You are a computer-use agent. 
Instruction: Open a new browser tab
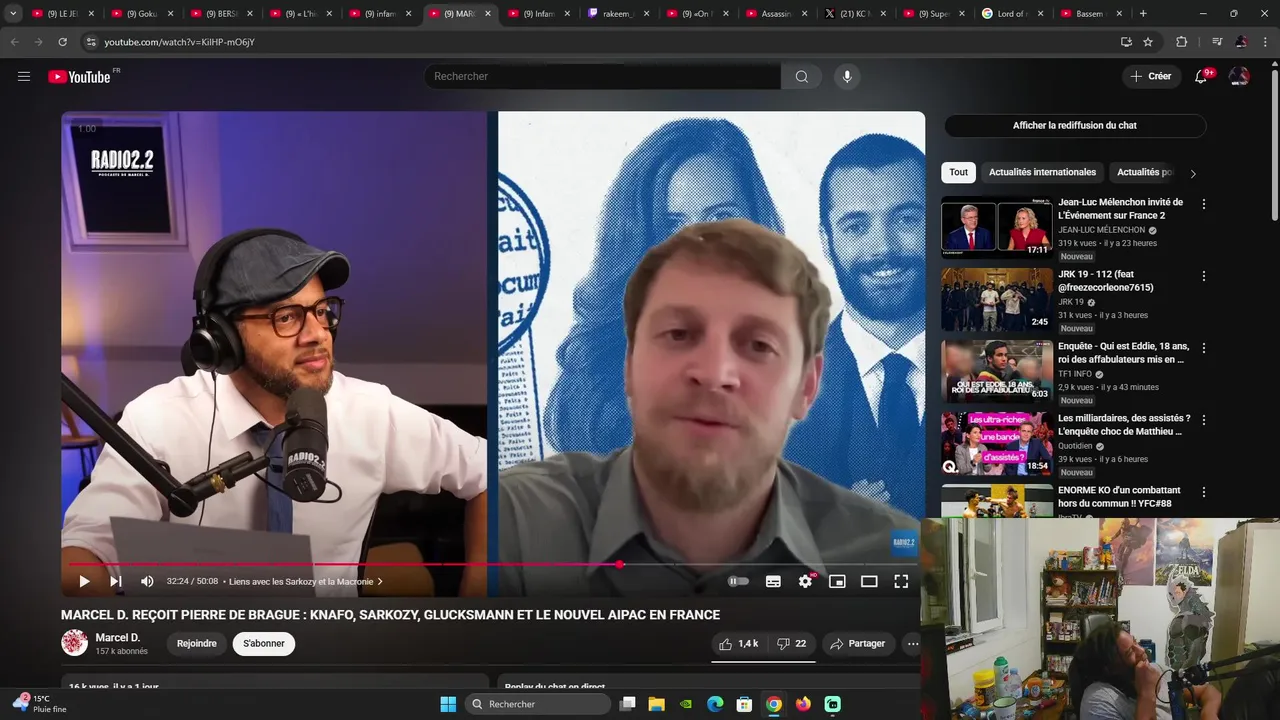click(1143, 14)
